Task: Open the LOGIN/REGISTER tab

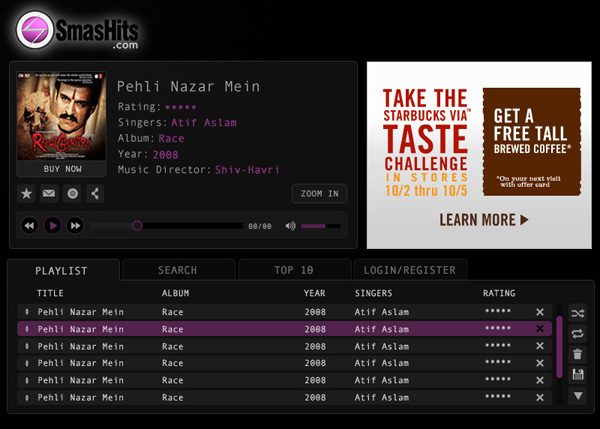Action: point(410,270)
